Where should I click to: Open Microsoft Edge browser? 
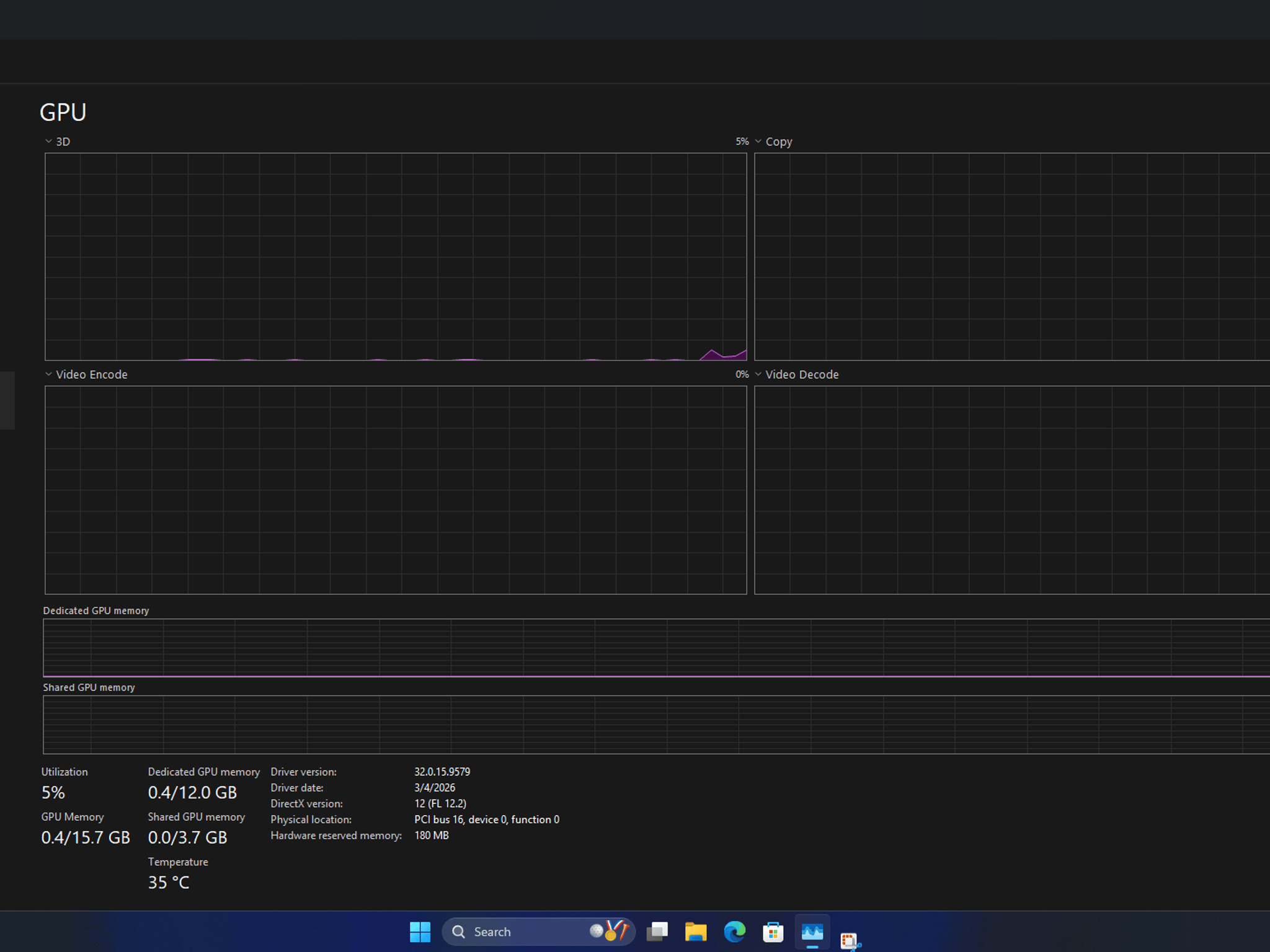(x=735, y=932)
